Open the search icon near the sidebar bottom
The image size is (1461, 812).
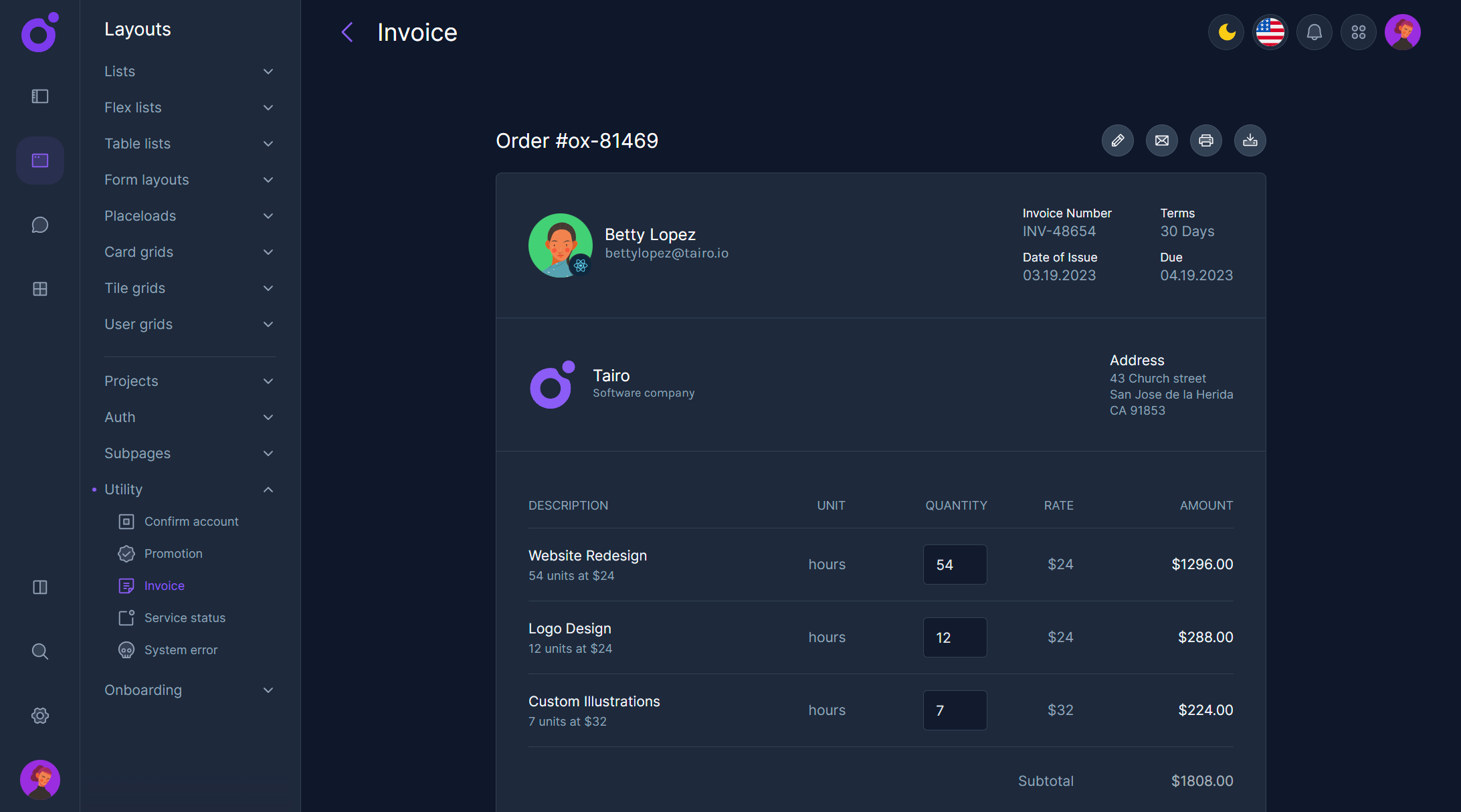point(39,651)
